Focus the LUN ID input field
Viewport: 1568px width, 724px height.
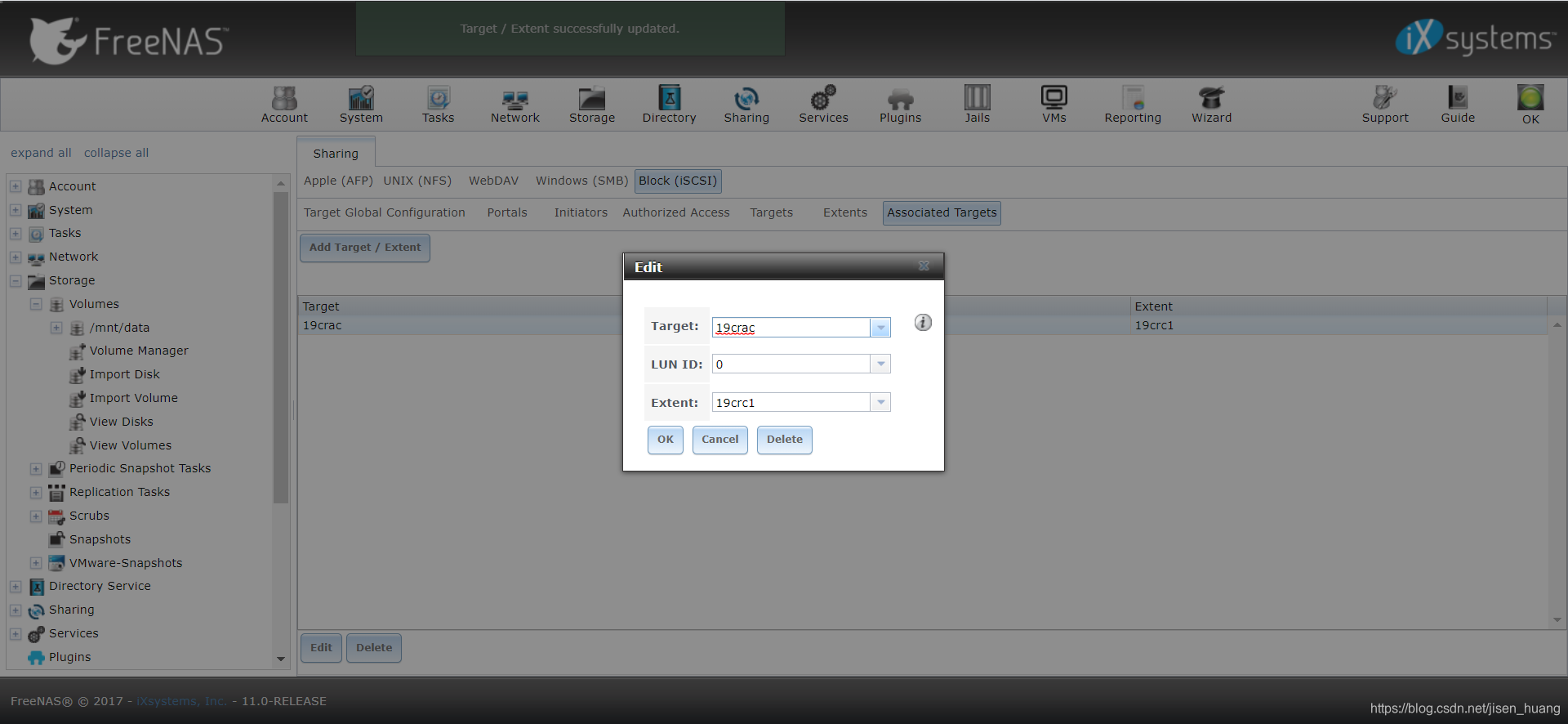click(x=791, y=364)
